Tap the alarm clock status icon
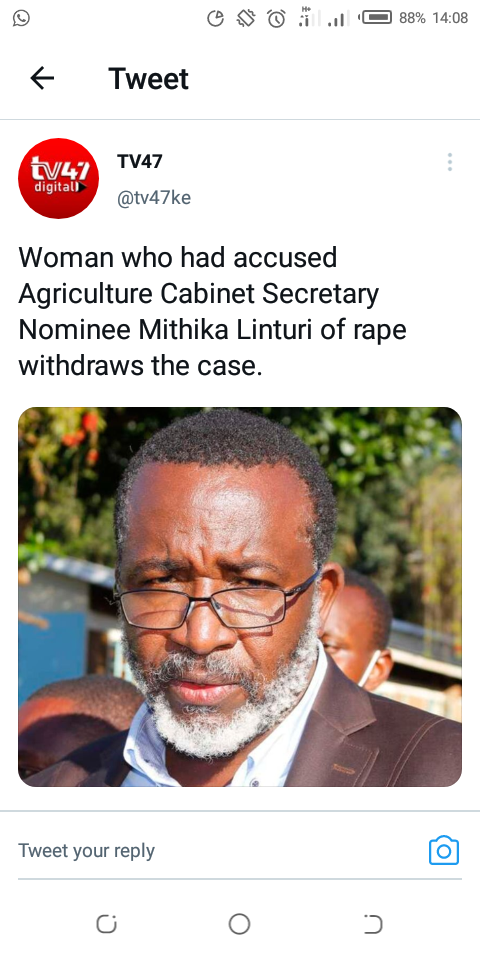Viewport: 480px width, 960px height. coord(276,18)
